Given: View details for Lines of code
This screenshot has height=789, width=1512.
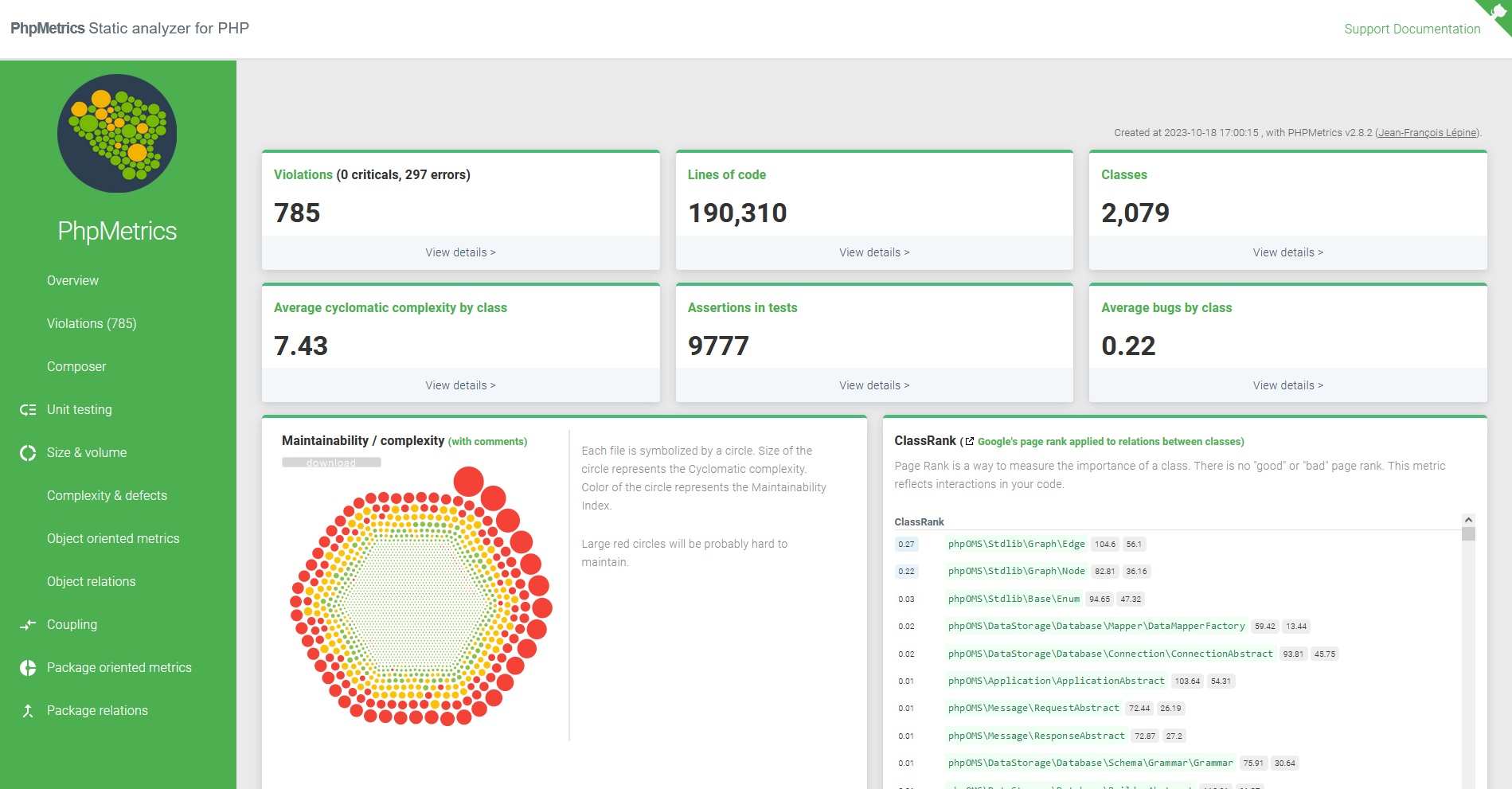Looking at the screenshot, I should 873,252.
